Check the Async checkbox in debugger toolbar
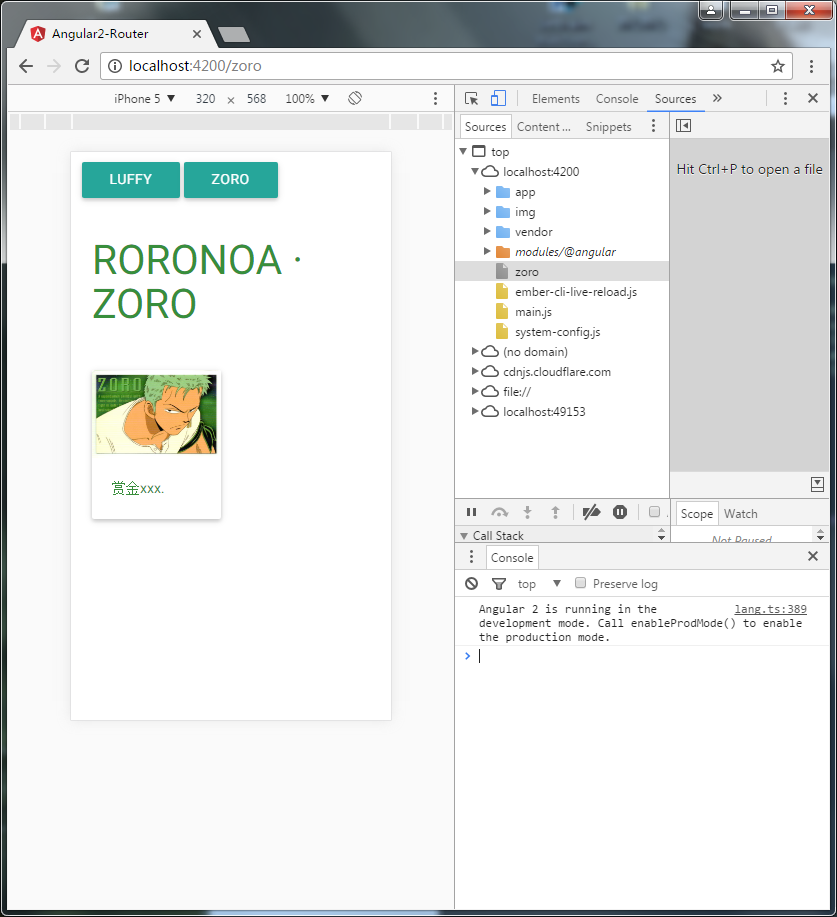This screenshot has width=837, height=917. tap(655, 512)
